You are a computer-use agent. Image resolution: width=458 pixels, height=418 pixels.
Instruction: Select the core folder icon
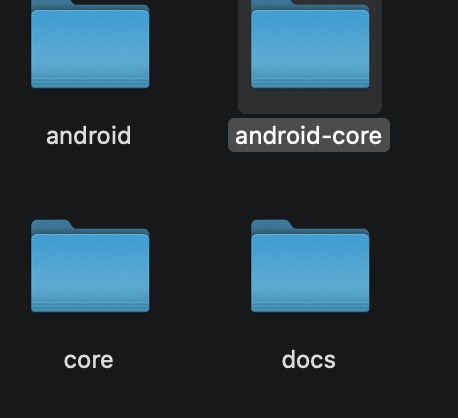(90, 266)
